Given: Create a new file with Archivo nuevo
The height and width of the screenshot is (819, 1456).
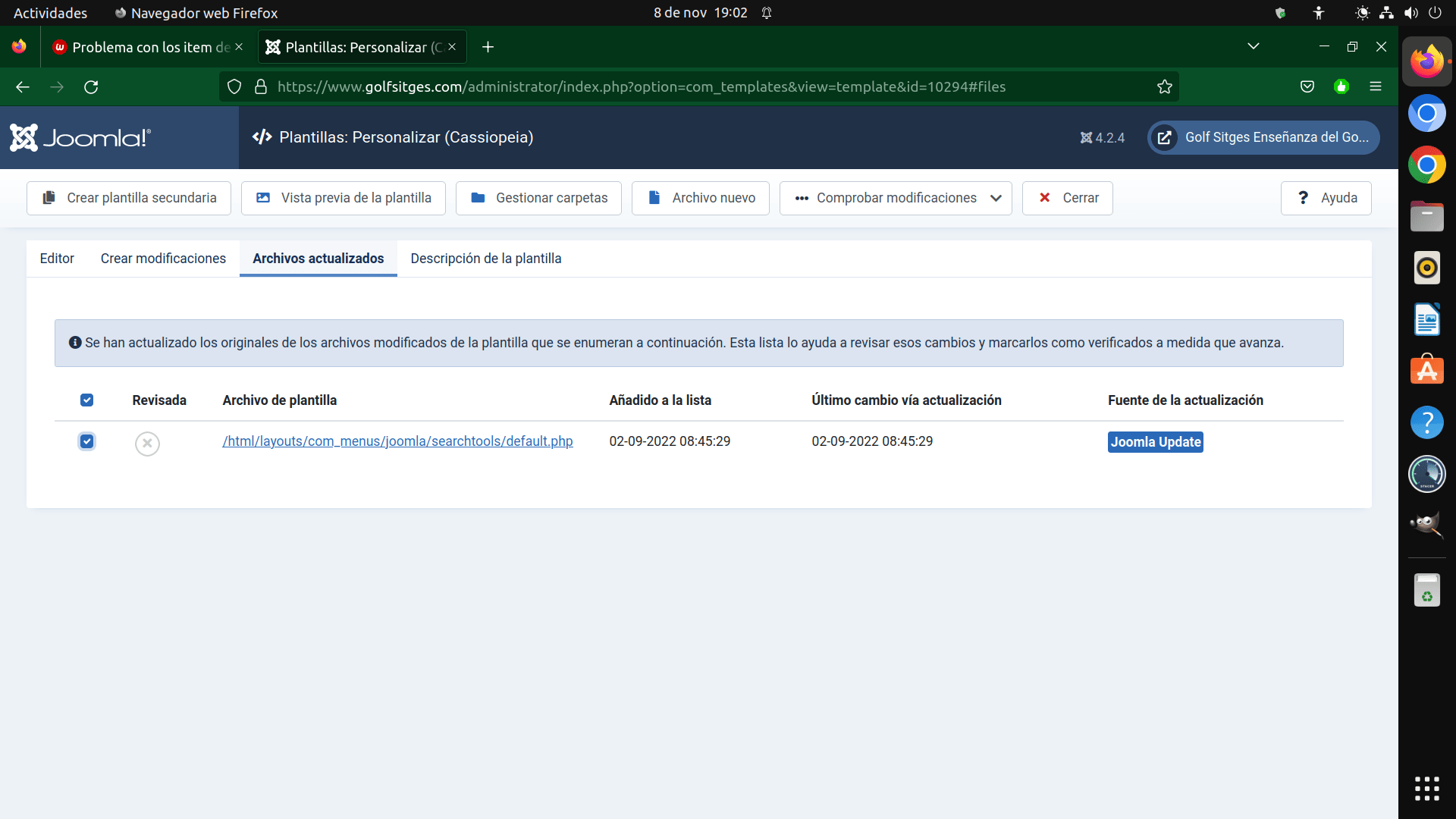Looking at the screenshot, I should coord(701,198).
